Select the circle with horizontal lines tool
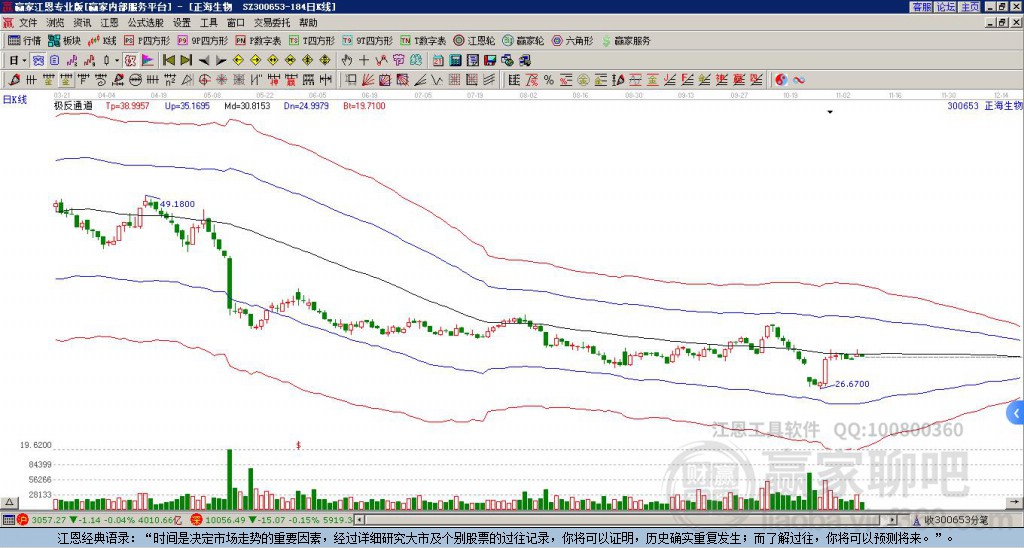 (x=135, y=80)
